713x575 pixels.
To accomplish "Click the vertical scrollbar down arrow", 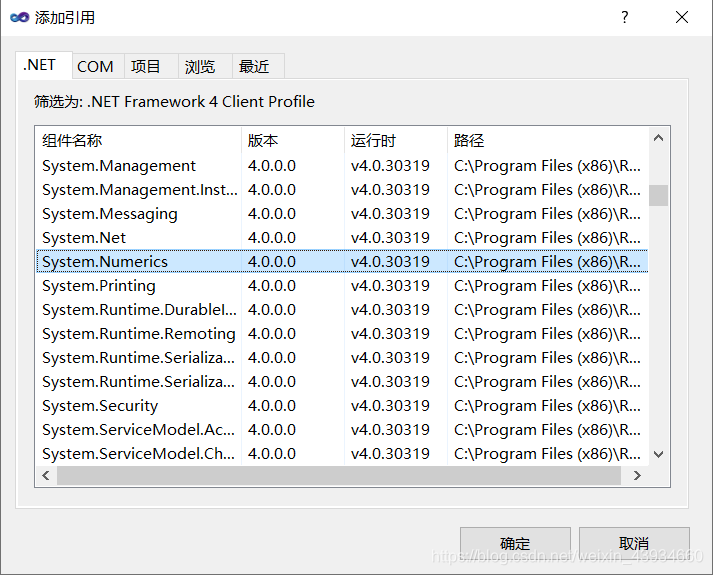I will pyautogui.click(x=658, y=454).
